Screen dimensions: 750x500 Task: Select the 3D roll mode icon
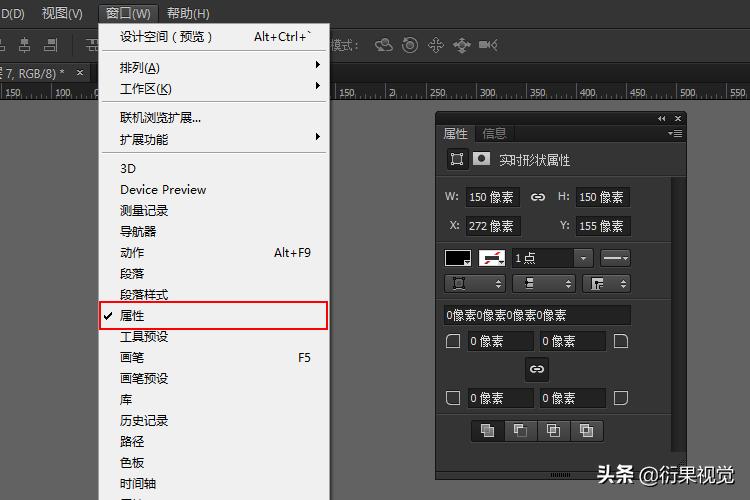(x=410, y=45)
